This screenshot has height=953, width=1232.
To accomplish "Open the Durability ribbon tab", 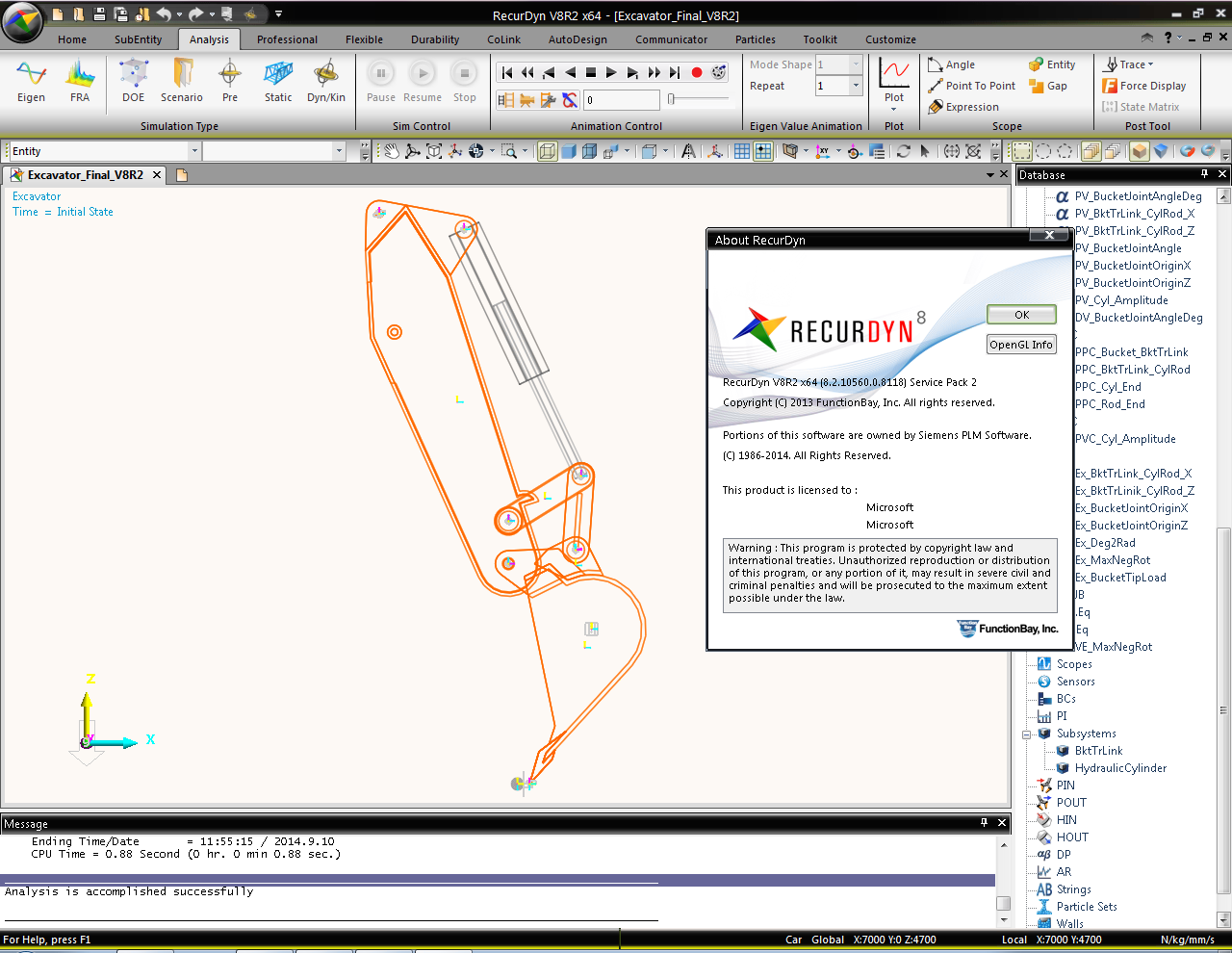I will (x=435, y=39).
